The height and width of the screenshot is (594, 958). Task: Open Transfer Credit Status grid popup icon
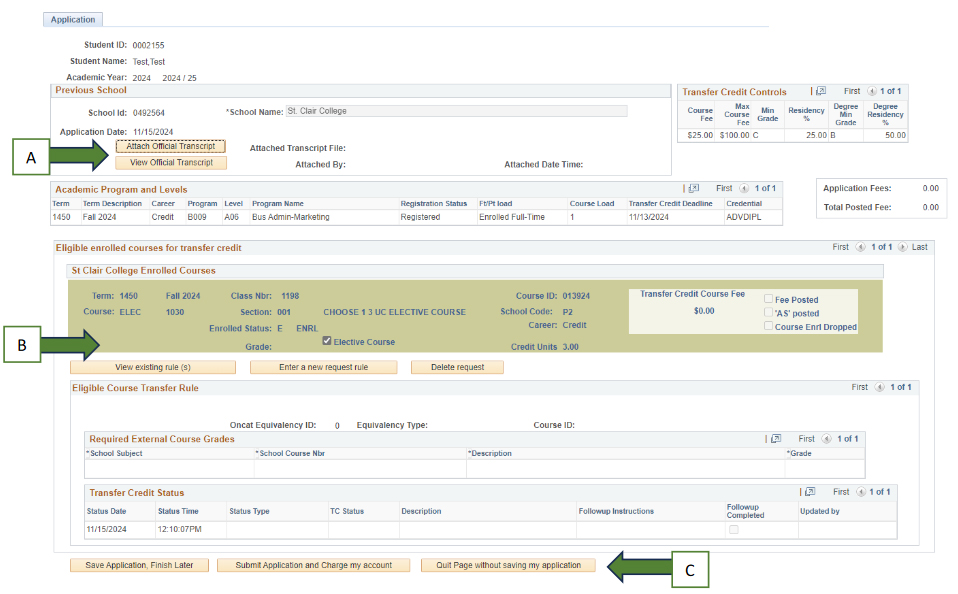[x=810, y=492]
